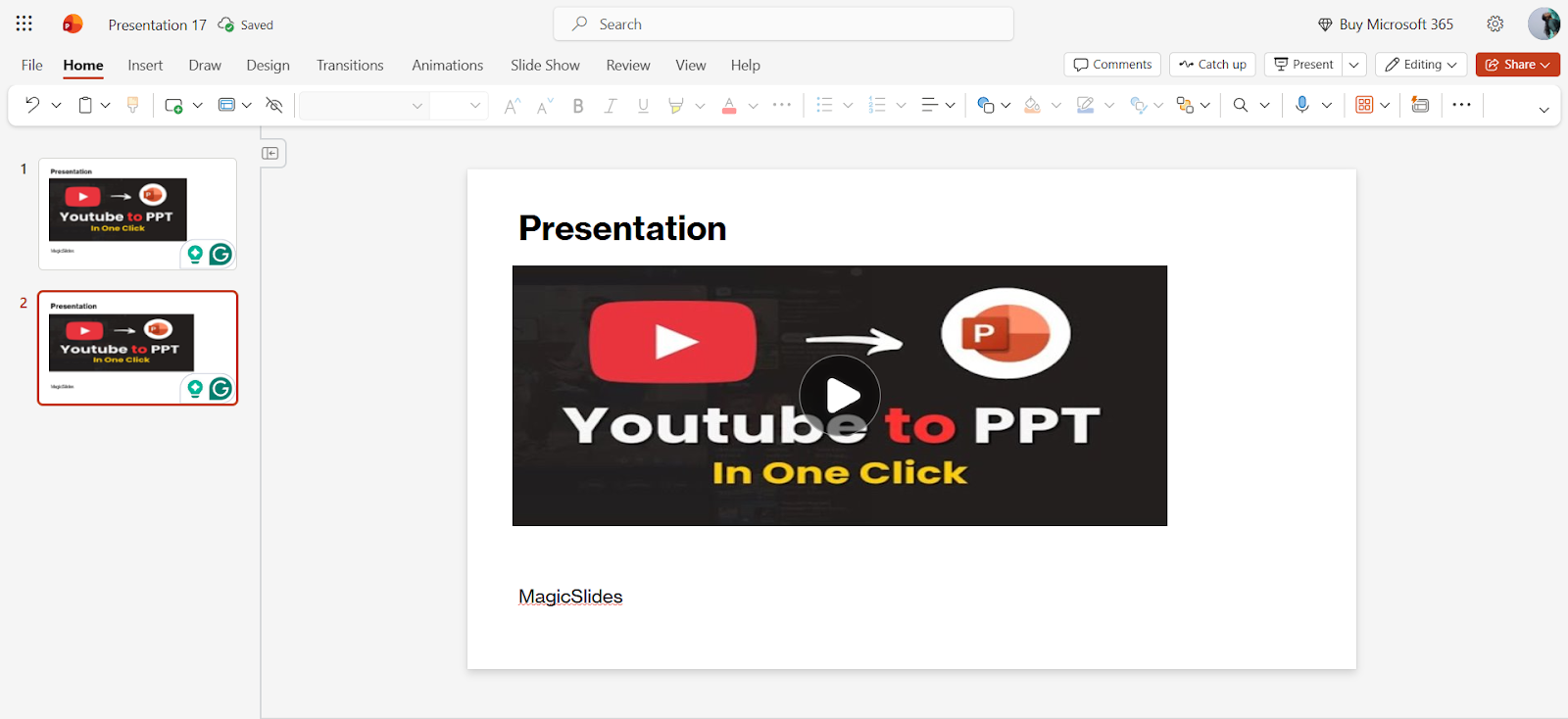Expand the highlight color dropdown arrow
This screenshot has width=1568, height=719.
tap(700, 105)
